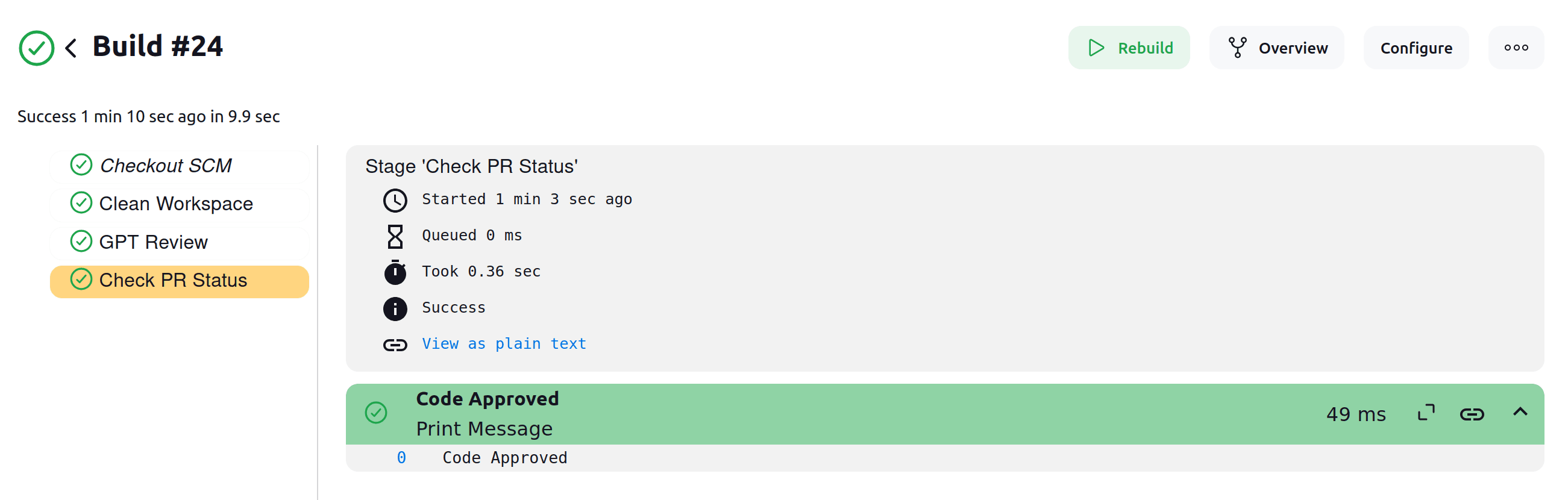Select the Check PR Status stage

(180, 281)
